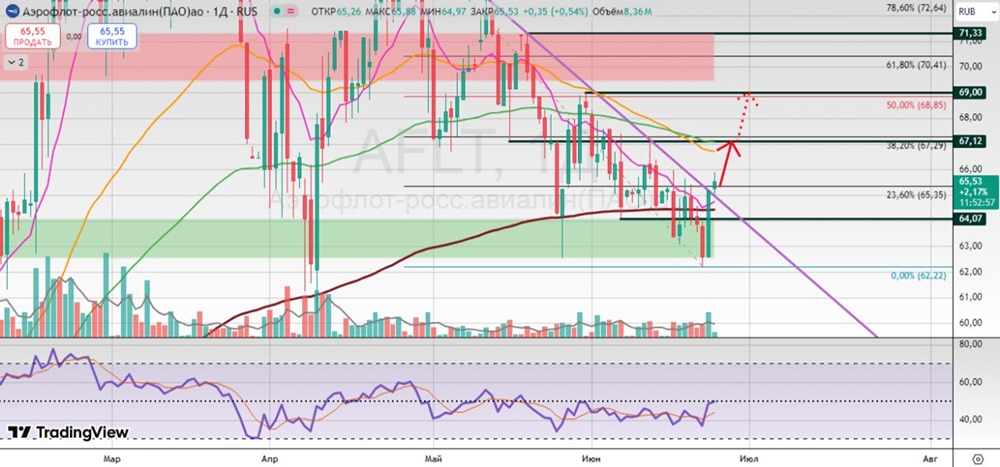This screenshot has width=1000, height=467.
Task: Click the 60,00 RSI scale value
Action: (970, 382)
